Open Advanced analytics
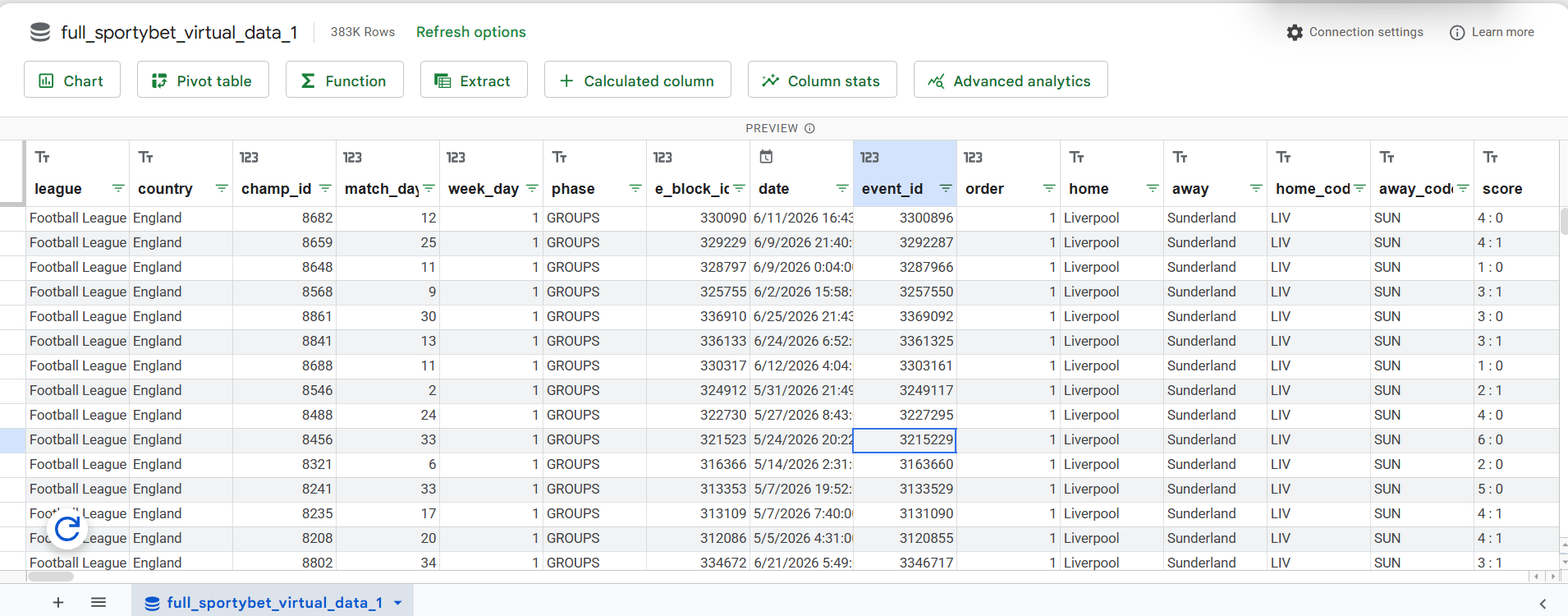Viewport: 1568px width, 616px height. pos(1011,80)
